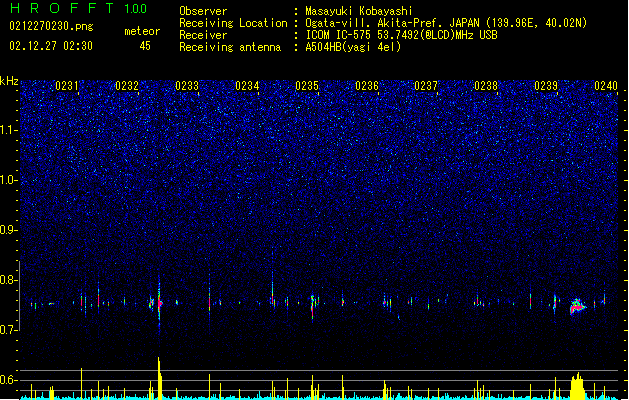629x400 pixels.
Task: Click the 0240 time marker
Action: pyautogui.click(x=606, y=86)
